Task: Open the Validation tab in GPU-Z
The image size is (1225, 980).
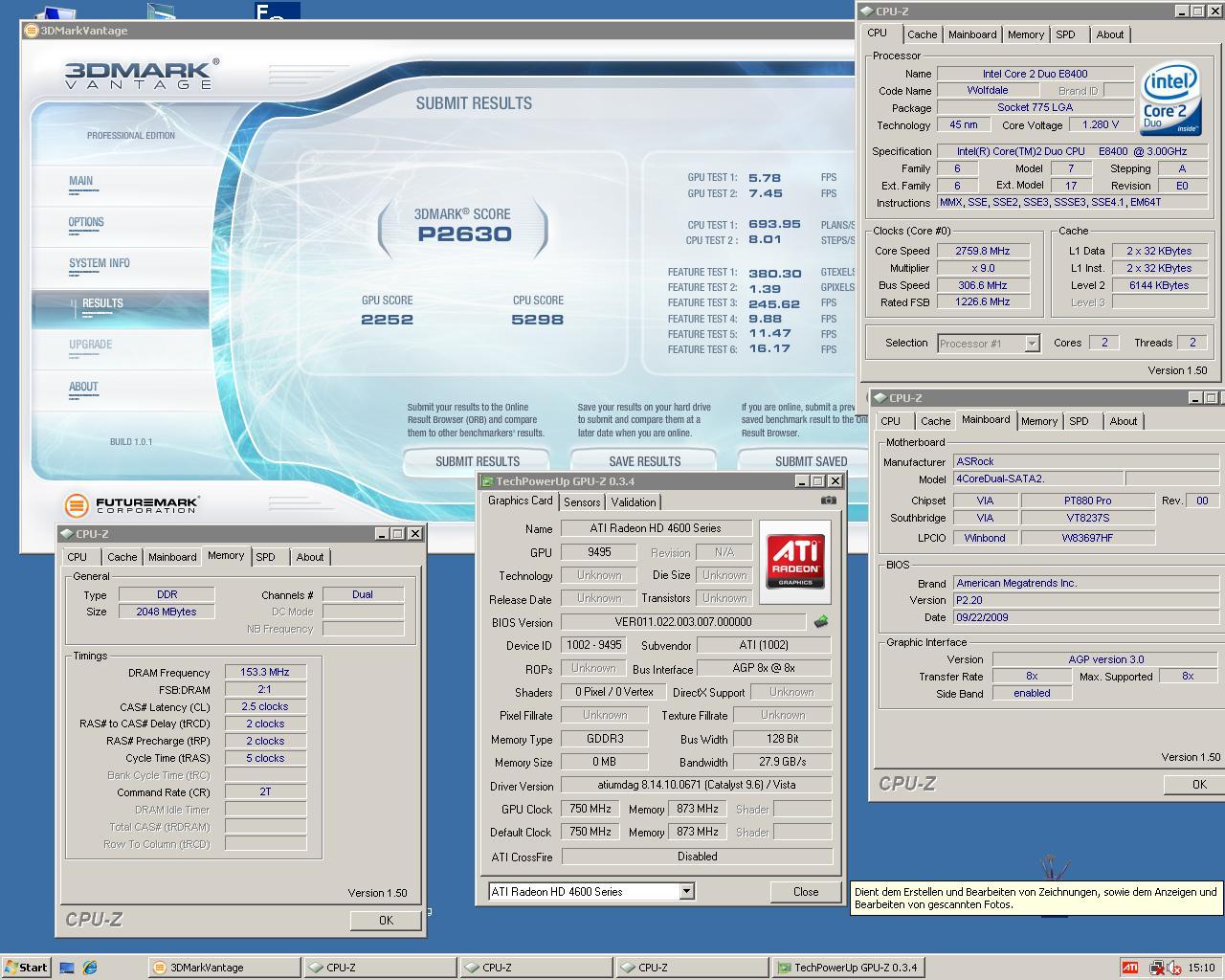Action: tap(634, 502)
